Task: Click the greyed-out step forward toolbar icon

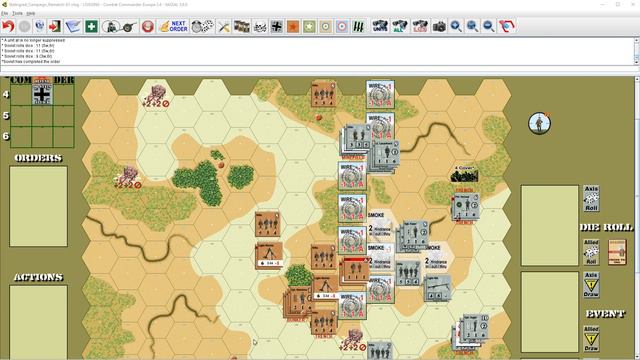Action: pyautogui.click(x=24, y=27)
